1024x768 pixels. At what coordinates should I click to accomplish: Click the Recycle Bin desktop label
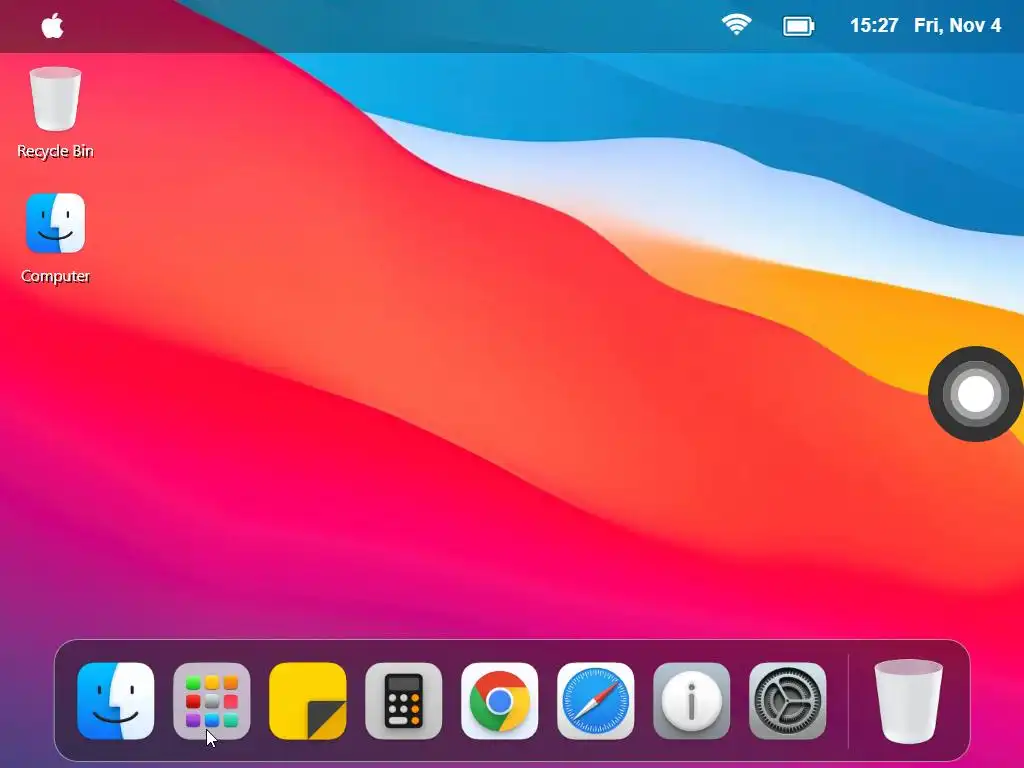click(56, 151)
